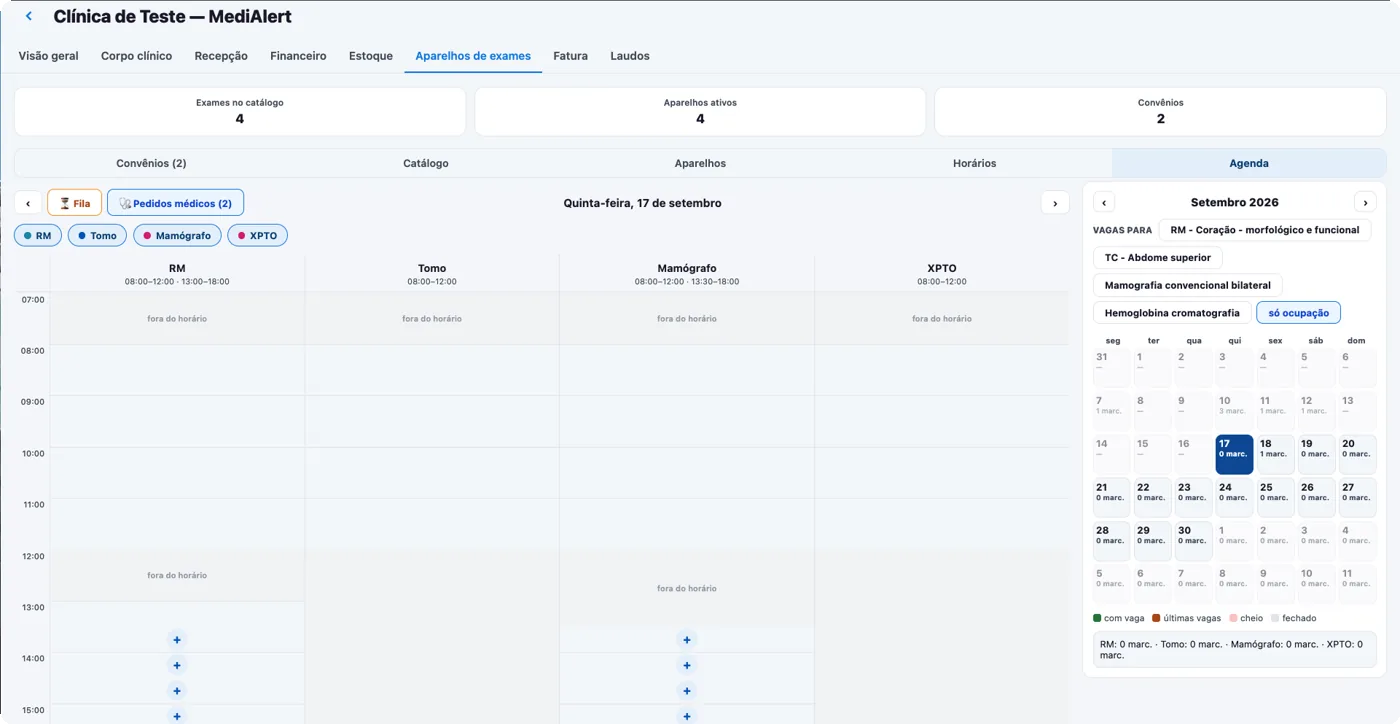Open the Estoque tab
Viewport: 1400px width, 724px height.
(x=371, y=56)
